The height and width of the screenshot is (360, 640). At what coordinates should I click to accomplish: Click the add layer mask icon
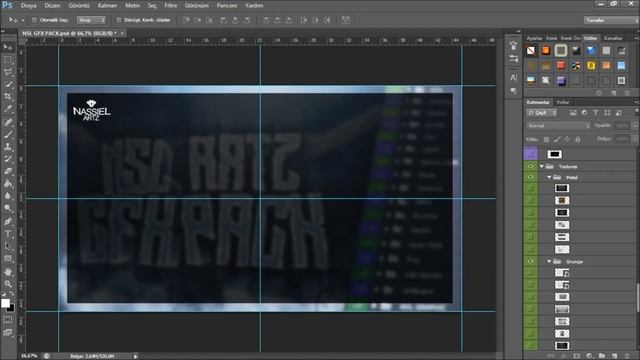point(576,356)
